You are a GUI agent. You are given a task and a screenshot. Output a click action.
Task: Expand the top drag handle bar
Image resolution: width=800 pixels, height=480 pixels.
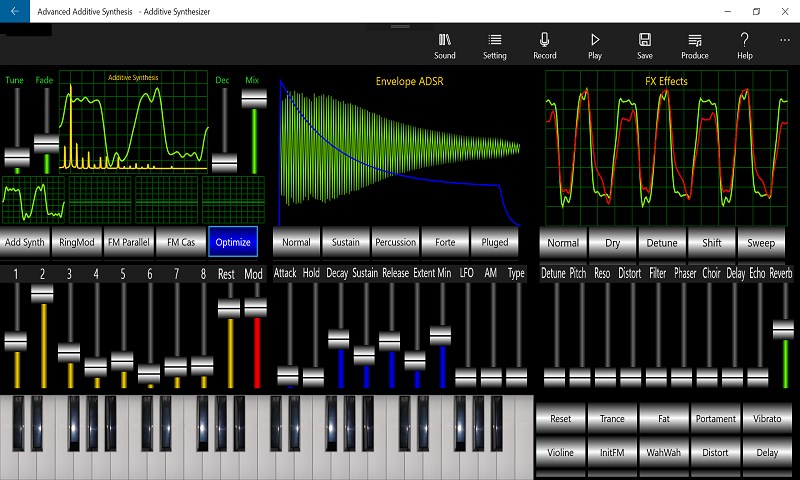pyautogui.click(x=400, y=26)
